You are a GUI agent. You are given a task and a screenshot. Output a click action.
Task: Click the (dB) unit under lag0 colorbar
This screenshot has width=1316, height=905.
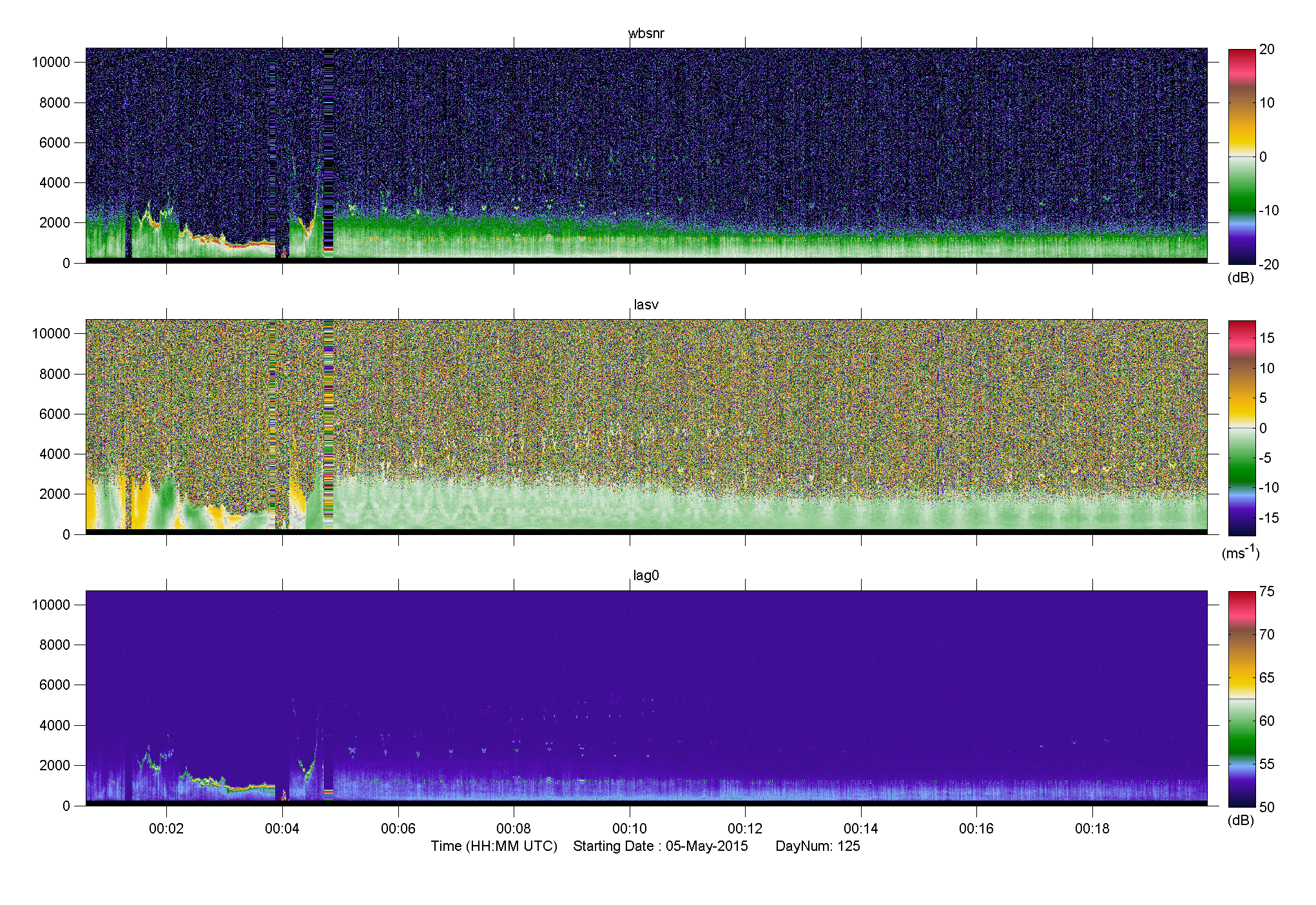(x=1241, y=820)
